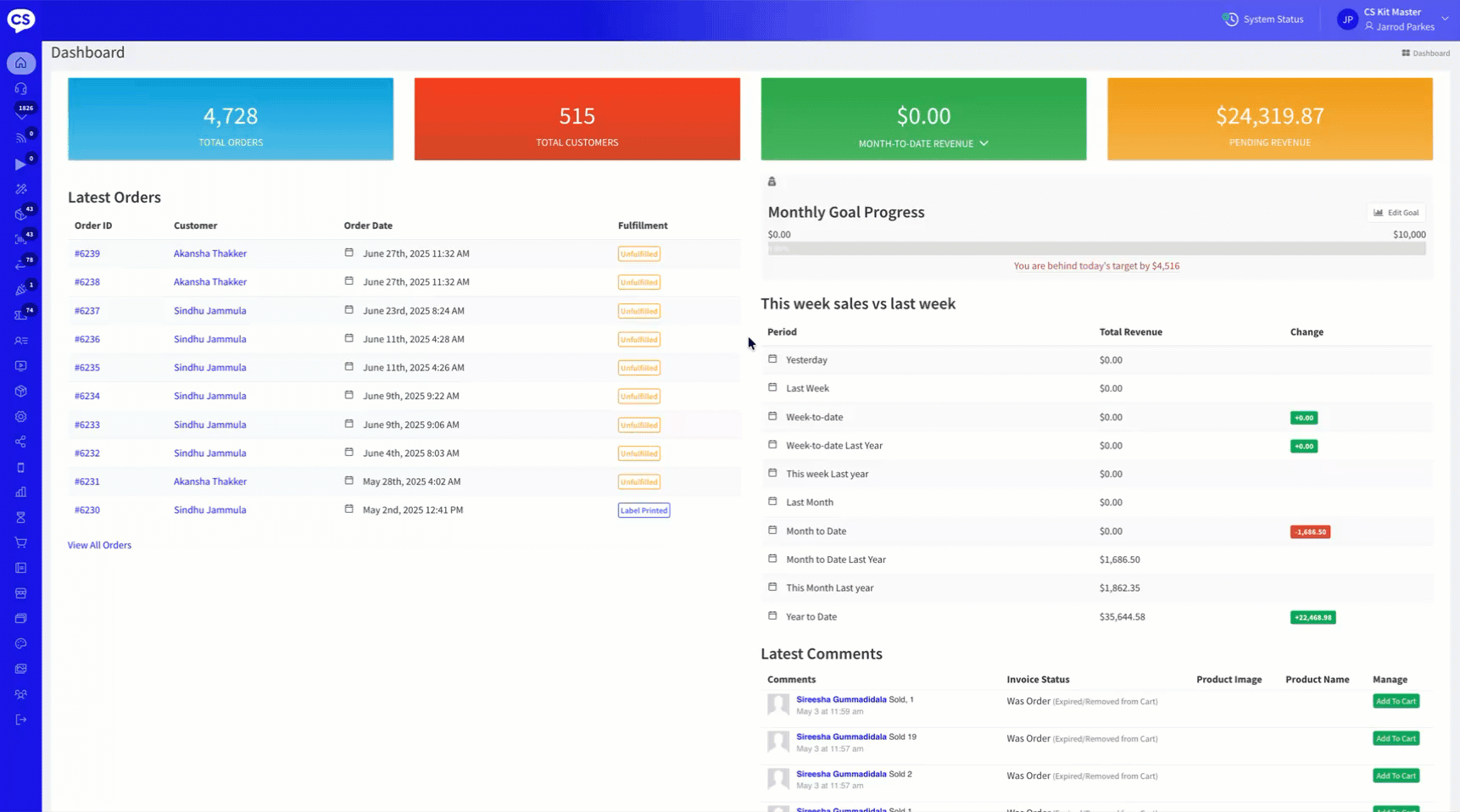Click the View All Orders link
The width and height of the screenshot is (1460, 812).
click(99, 545)
